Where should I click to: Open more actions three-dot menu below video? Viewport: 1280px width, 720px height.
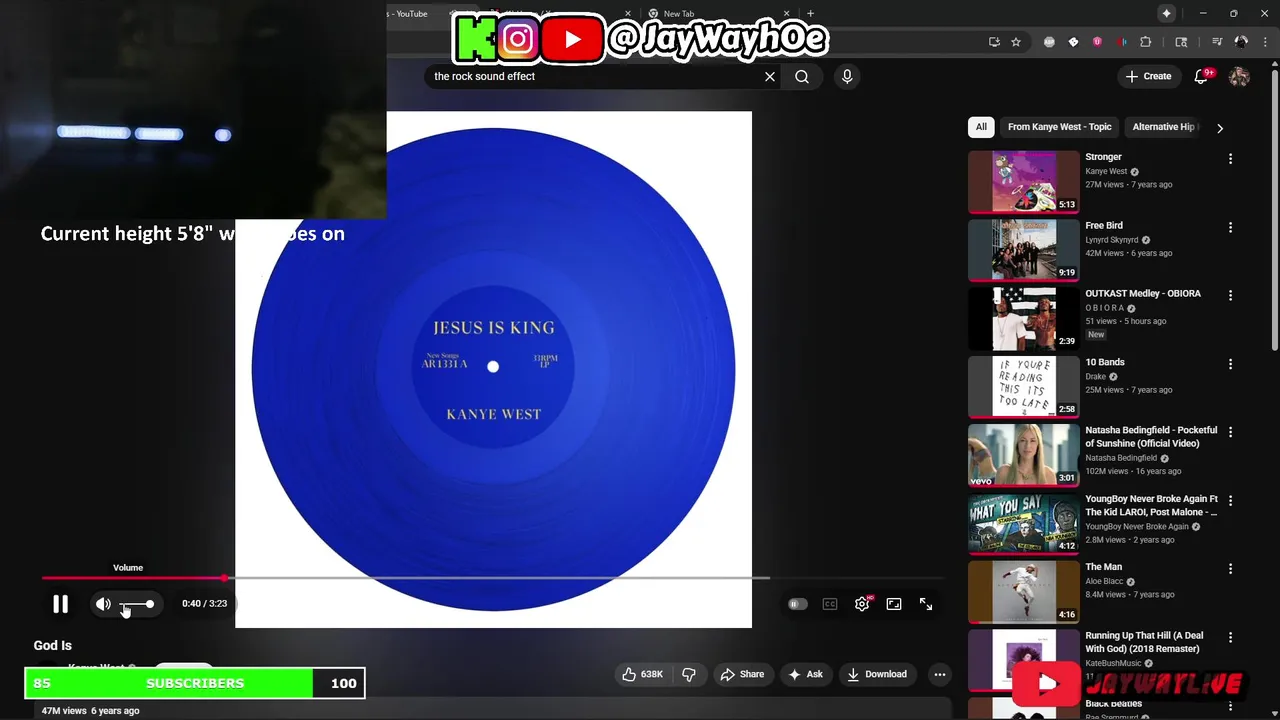tap(939, 674)
